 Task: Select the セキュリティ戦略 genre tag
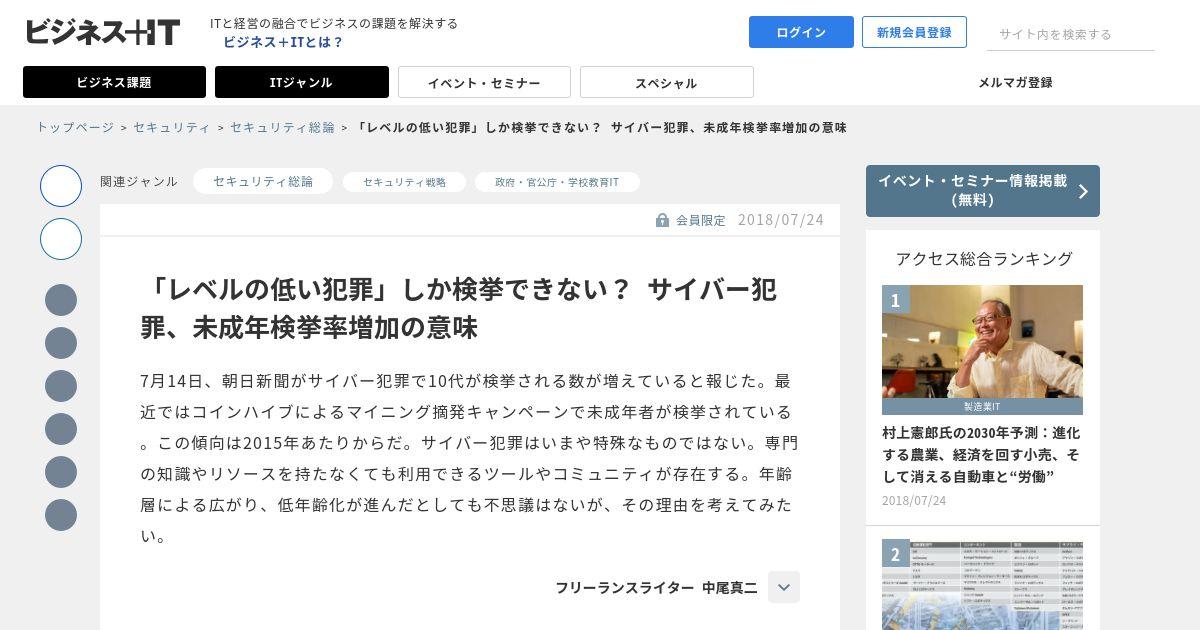pos(404,182)
